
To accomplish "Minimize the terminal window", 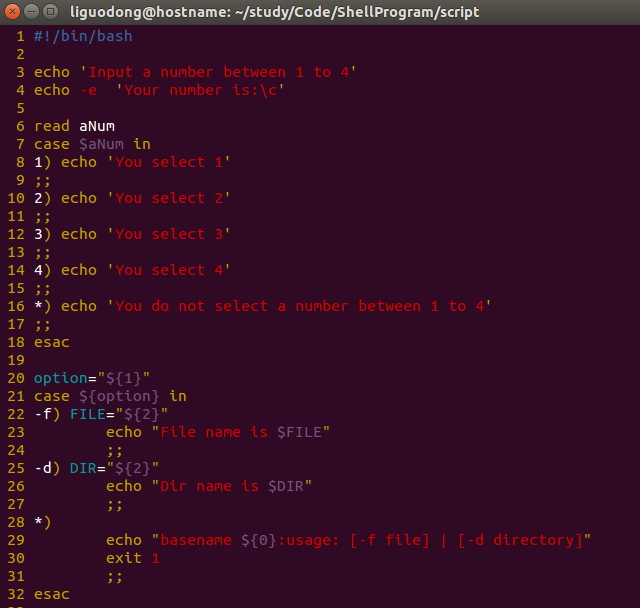I will point(31,12).
